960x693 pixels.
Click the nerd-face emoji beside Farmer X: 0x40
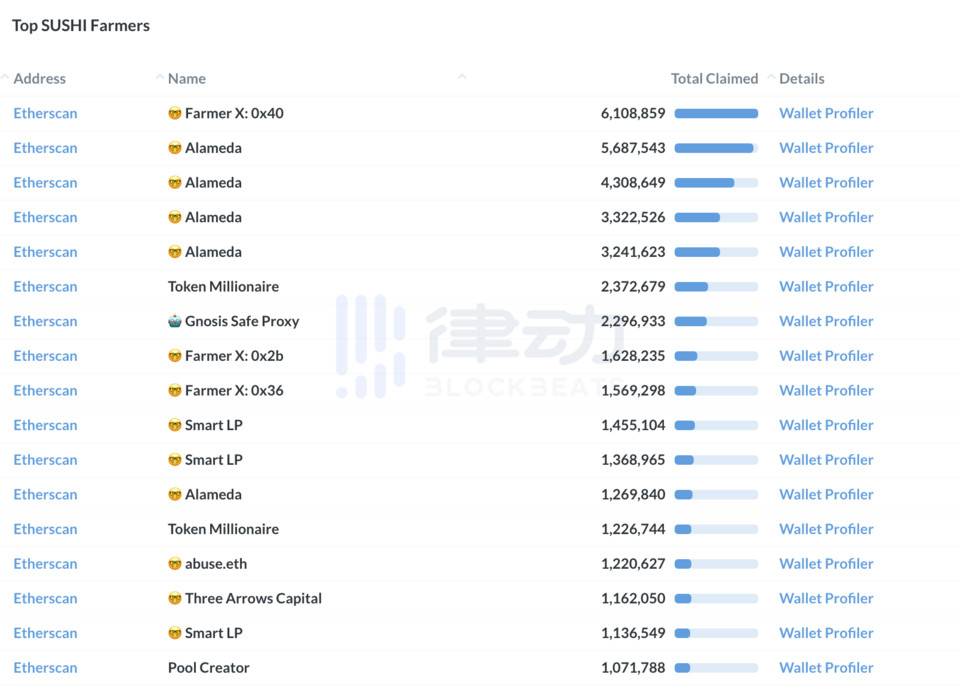click(174, 113)
